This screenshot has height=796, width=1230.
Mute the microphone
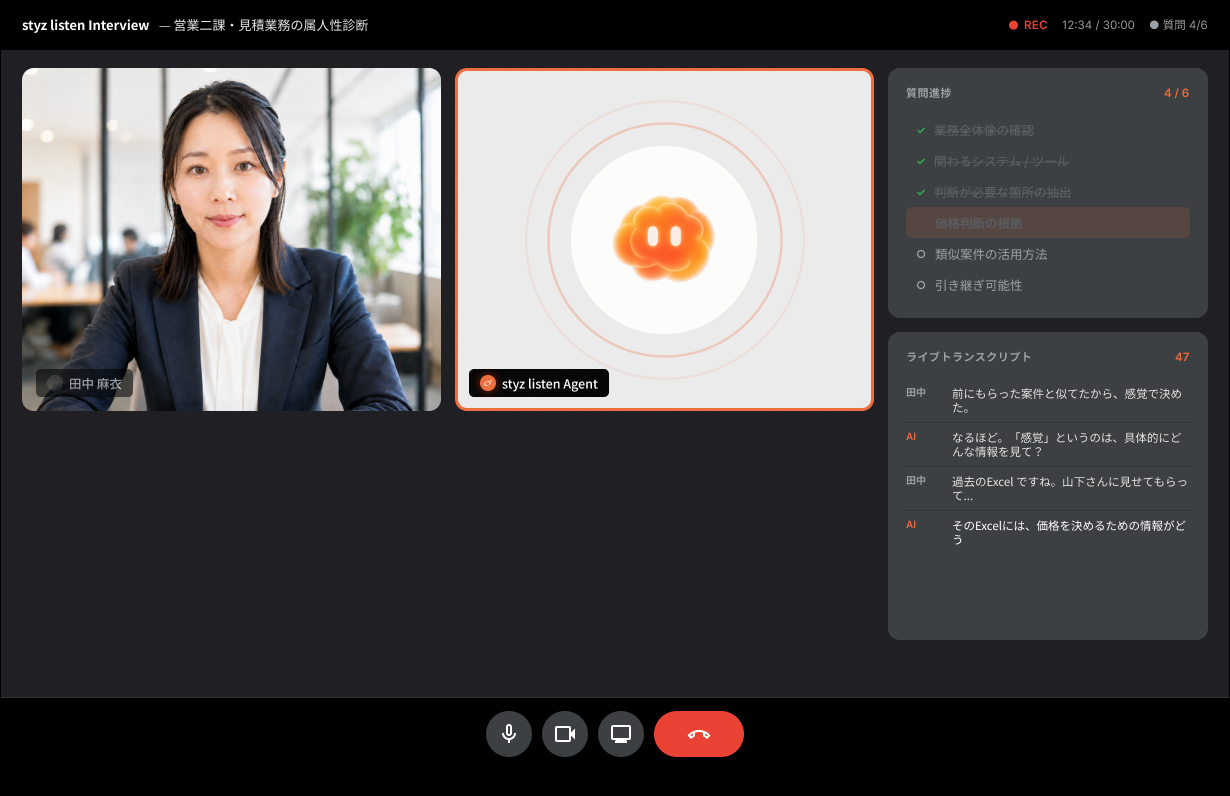click(509, 734)
